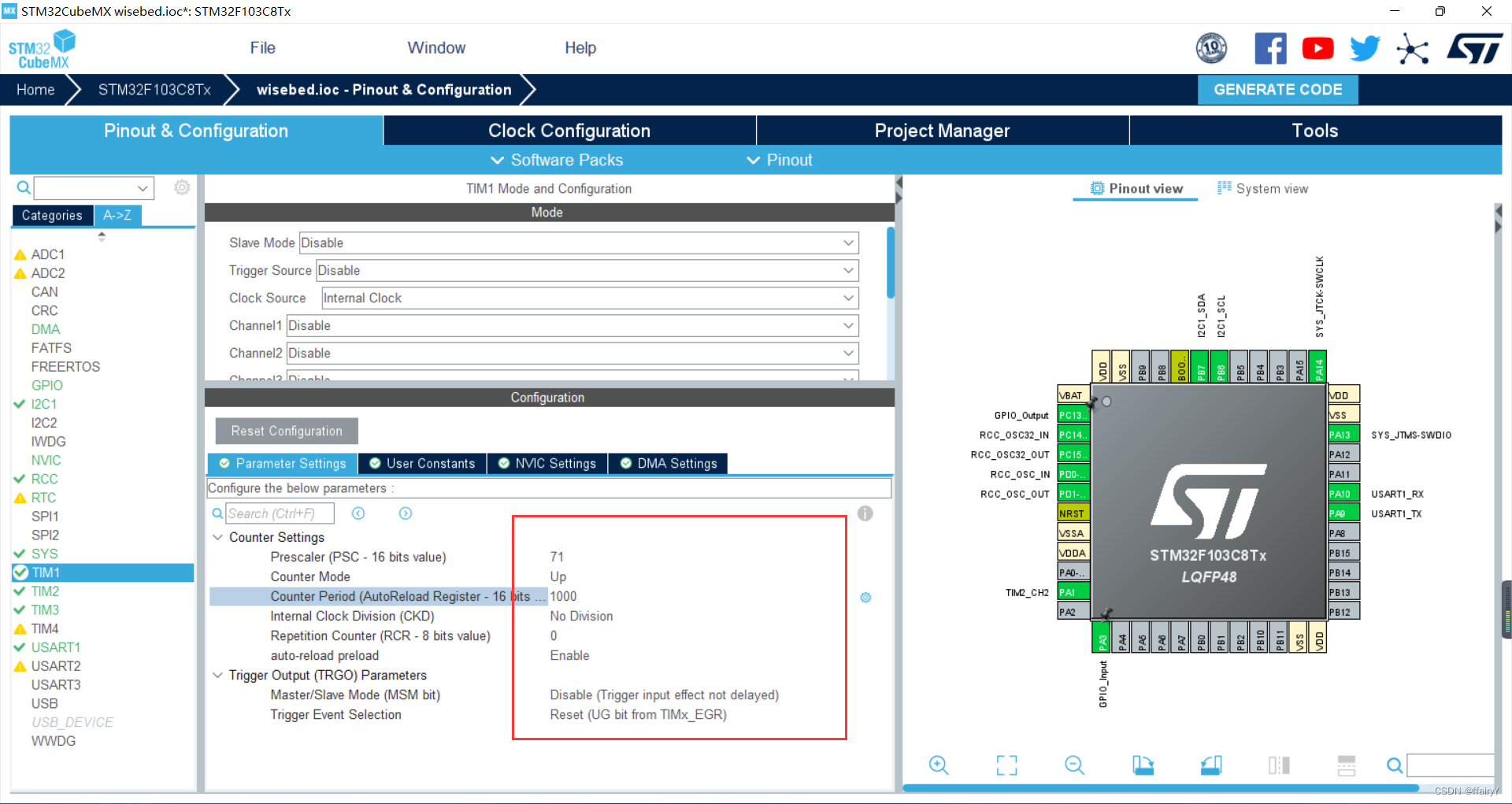Switch to the Tools tab
Screen dimensions: 1512x804
[x=1315, y=131]
